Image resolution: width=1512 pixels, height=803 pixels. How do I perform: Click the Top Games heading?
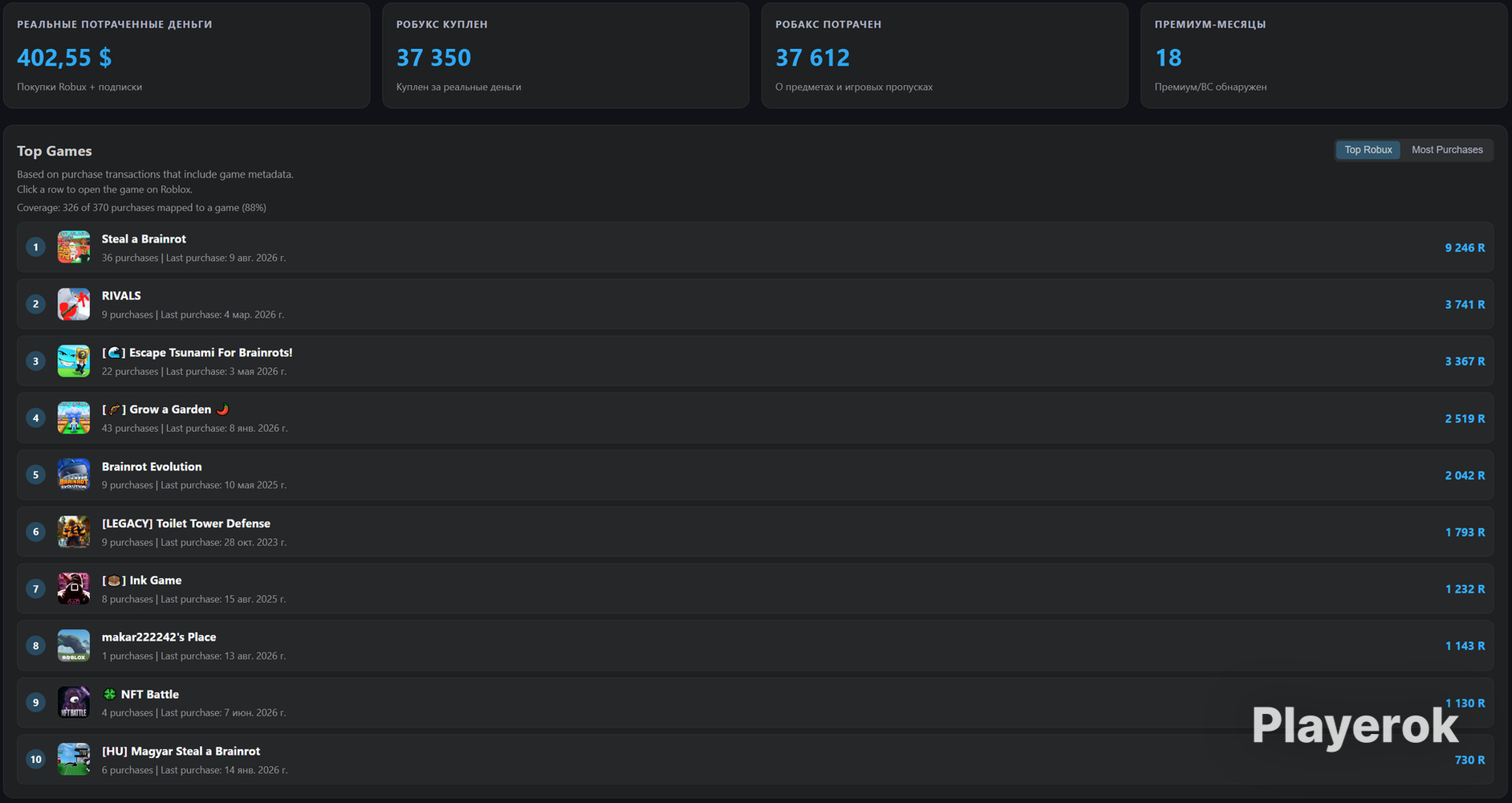(55, 151)
